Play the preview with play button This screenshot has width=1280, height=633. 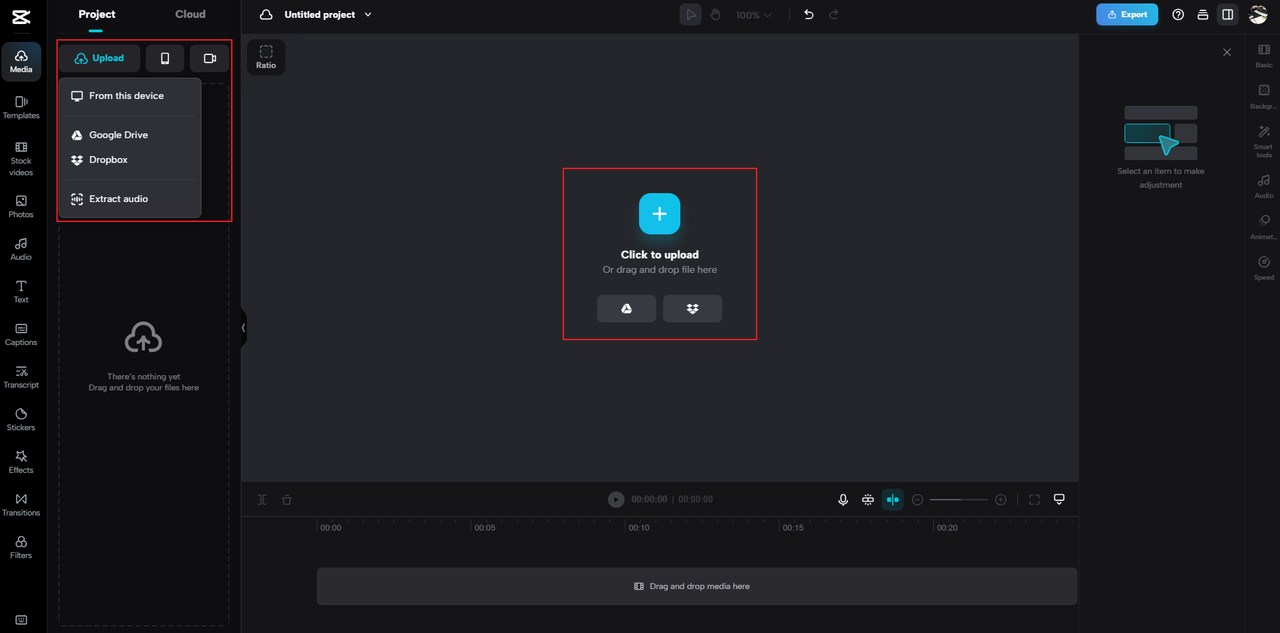coord(616,499)
